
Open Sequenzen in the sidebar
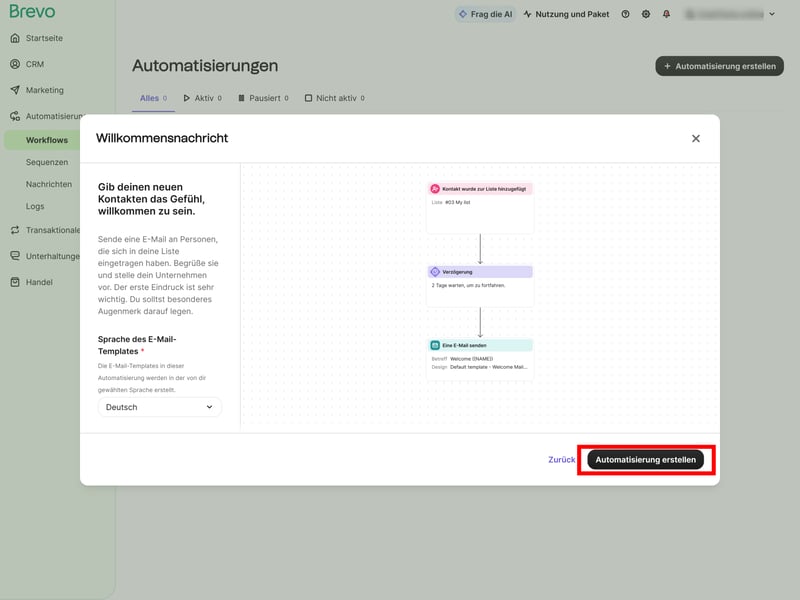47,162
